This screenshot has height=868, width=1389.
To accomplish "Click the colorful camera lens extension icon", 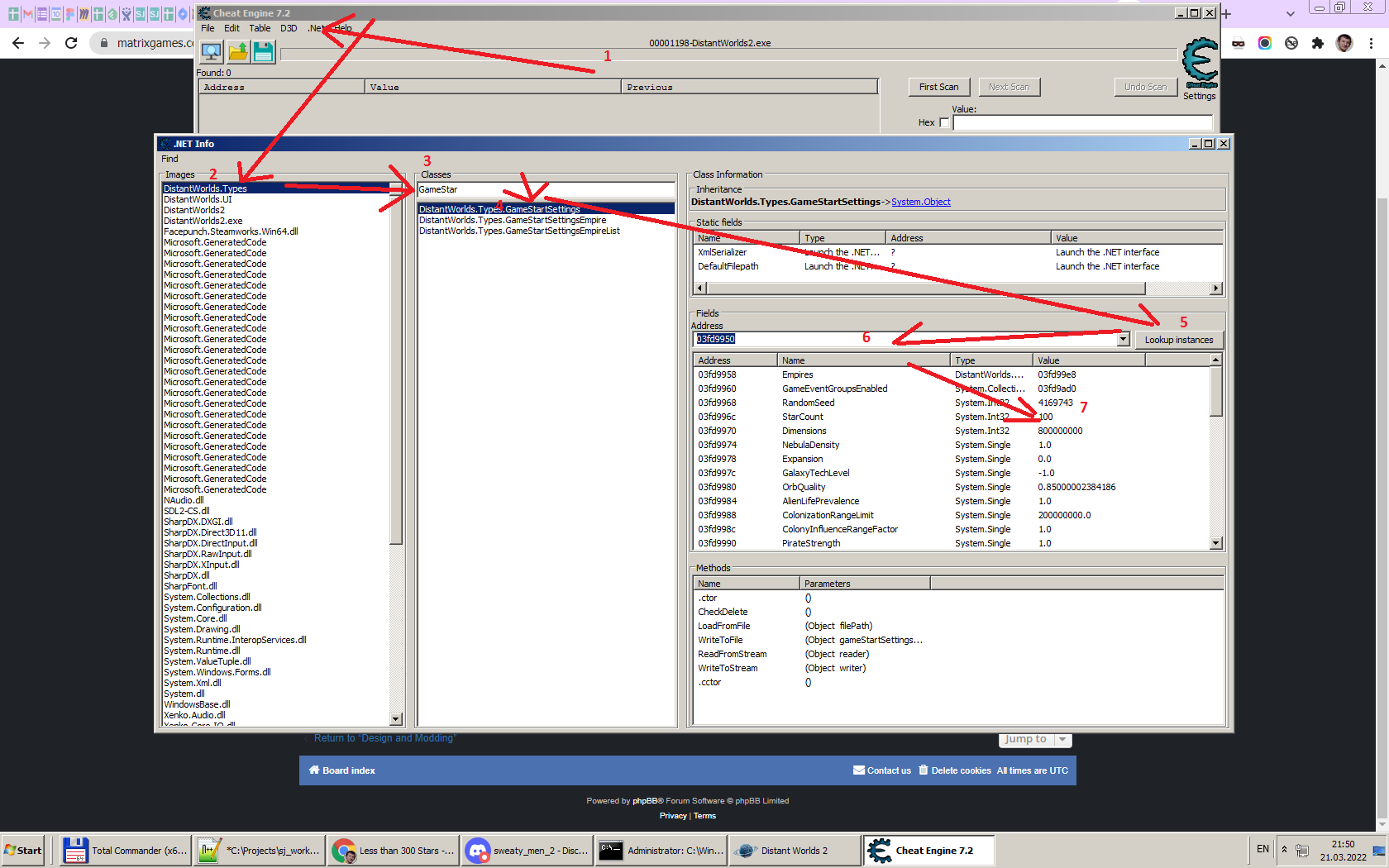I will (1265, 43).
